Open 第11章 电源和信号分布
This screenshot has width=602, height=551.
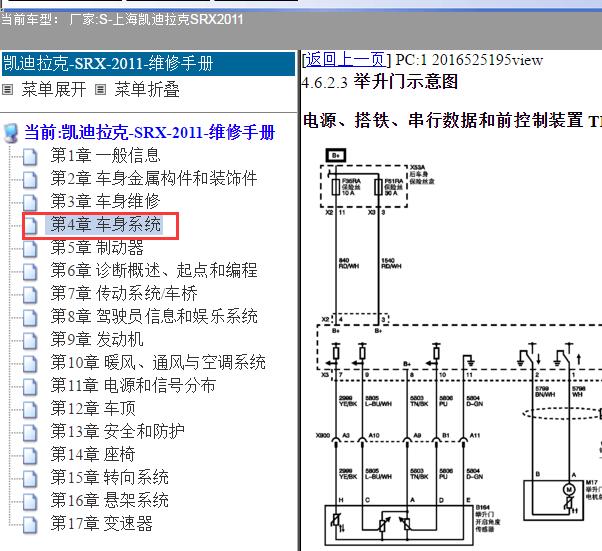point(133,386)
